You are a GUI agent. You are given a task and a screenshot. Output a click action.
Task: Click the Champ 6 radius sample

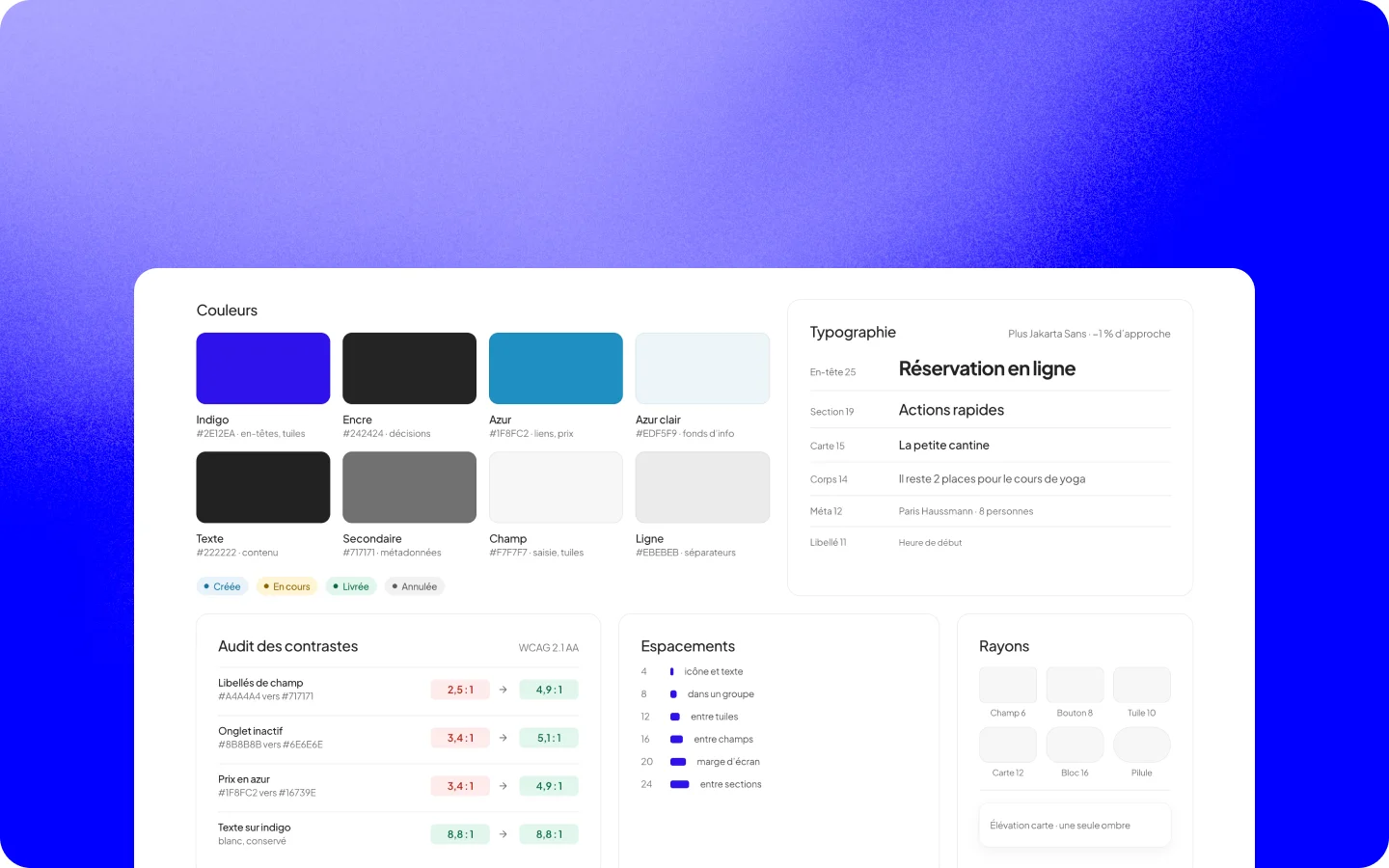[1008, 685]
